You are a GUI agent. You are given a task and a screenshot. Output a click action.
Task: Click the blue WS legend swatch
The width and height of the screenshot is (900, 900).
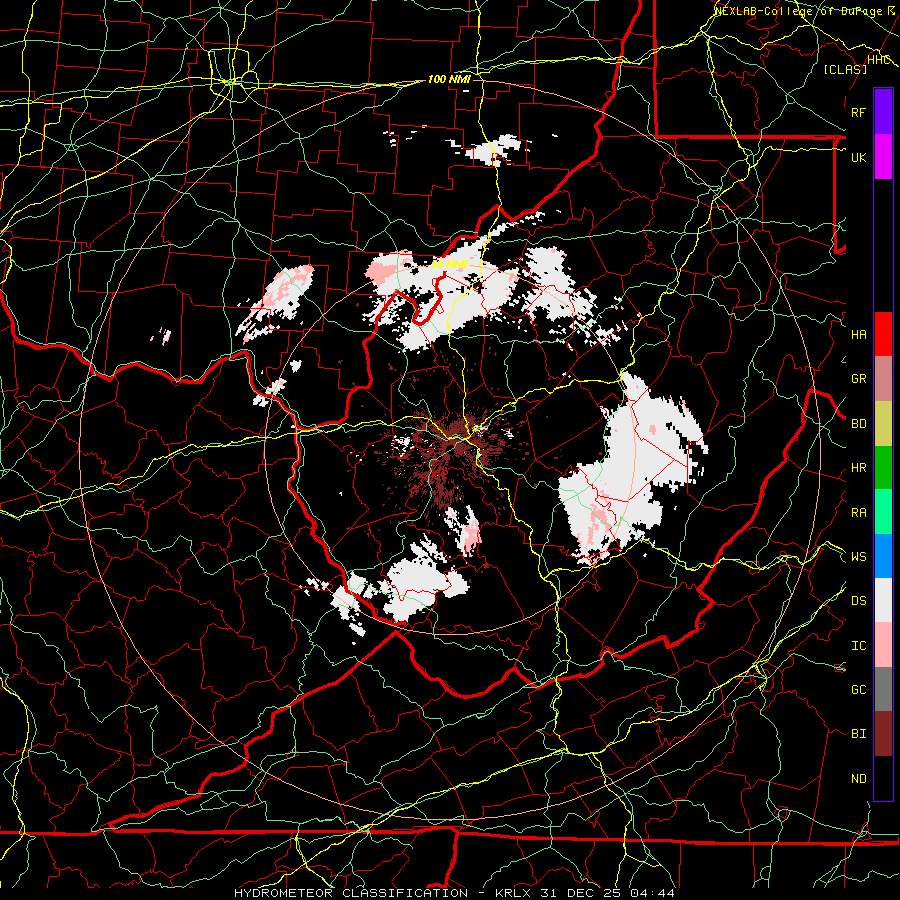pos(883,556)
